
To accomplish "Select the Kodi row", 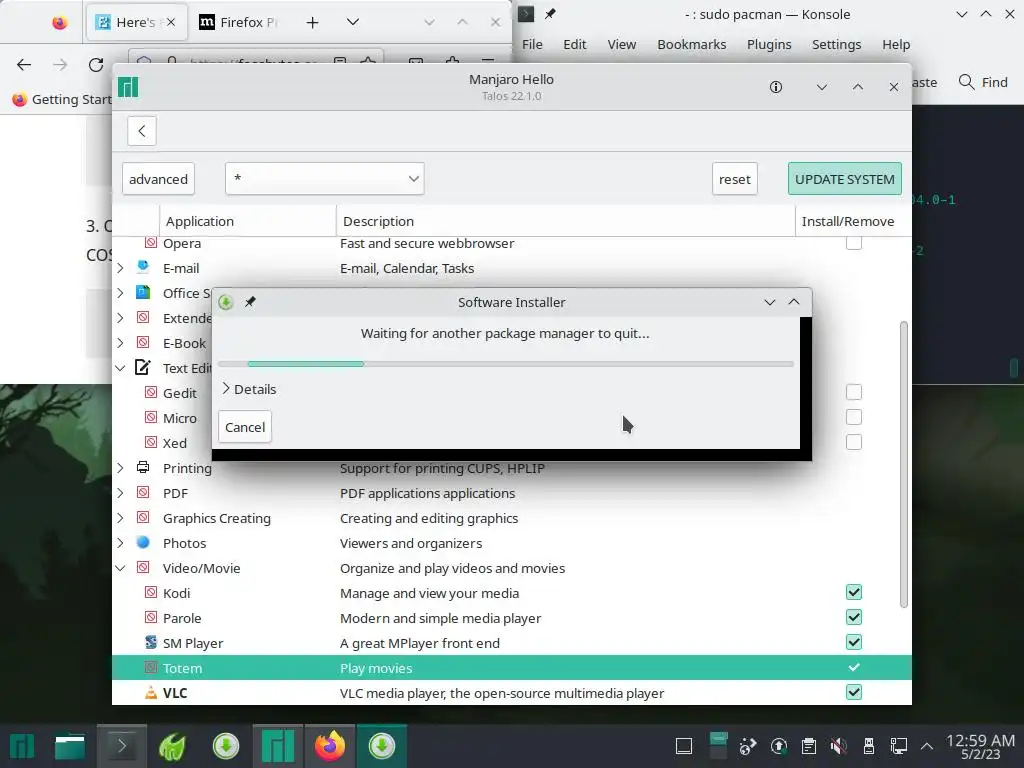I will [511, 593].
